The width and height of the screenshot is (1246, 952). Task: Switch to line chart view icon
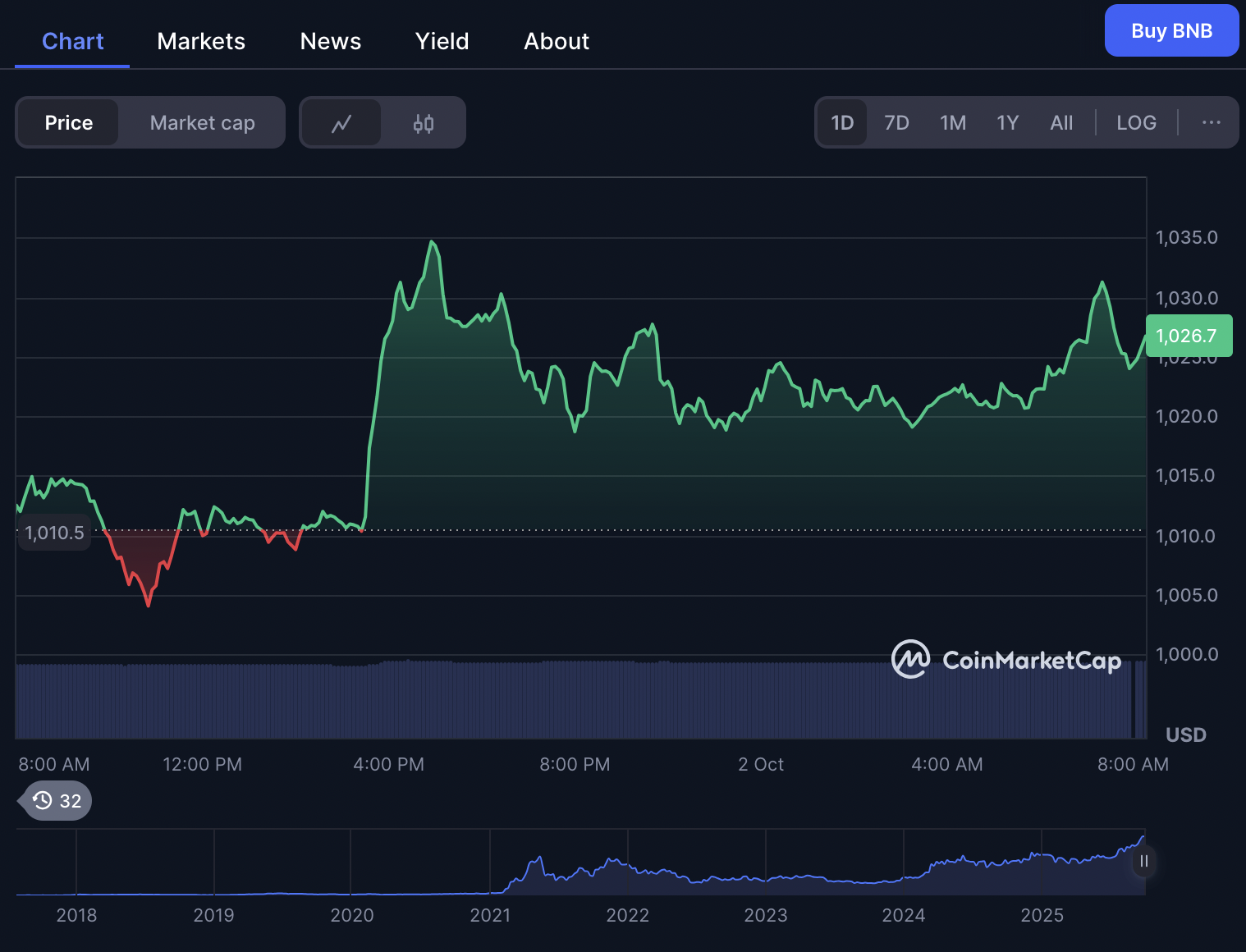[341, 123]
